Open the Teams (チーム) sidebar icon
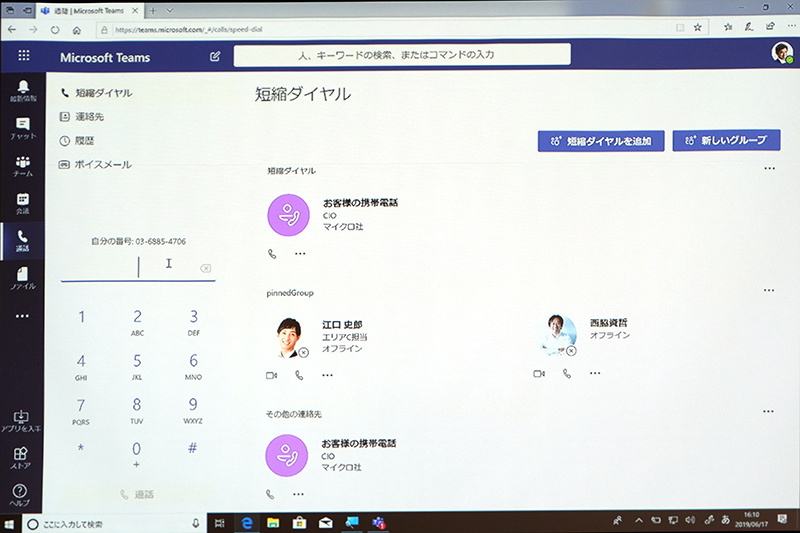Image resolution: width=800 pixels, height=533 pixels. click(x=23, y=166)
